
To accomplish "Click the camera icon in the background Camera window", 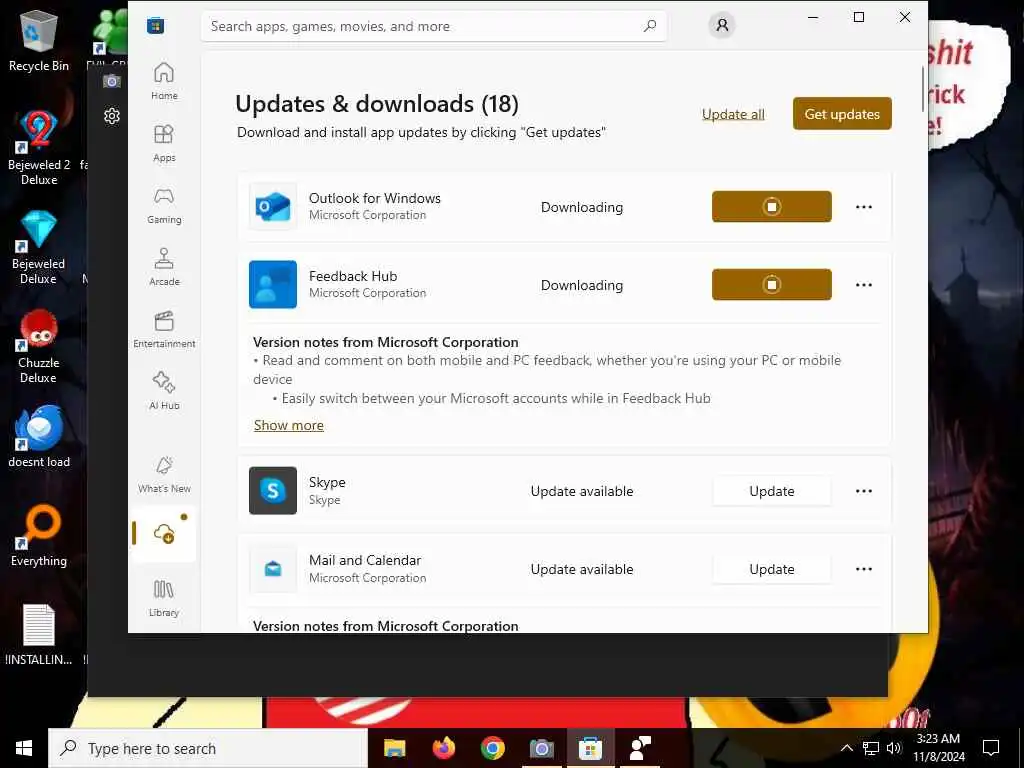I will [x=112, y=81].
